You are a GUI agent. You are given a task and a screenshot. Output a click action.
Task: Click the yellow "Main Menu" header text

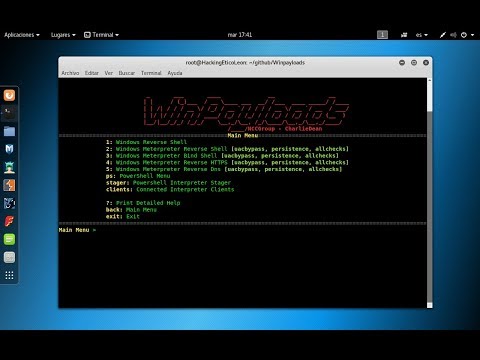(243, 135)
